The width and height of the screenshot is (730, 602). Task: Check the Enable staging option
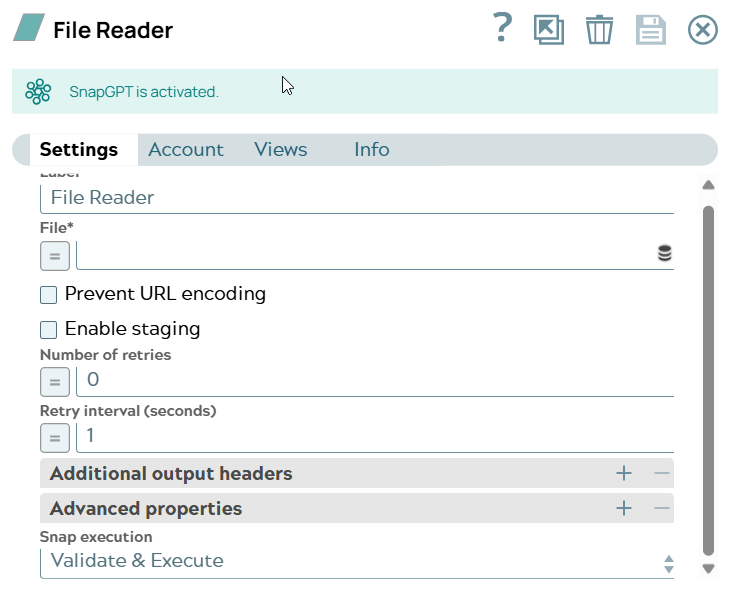pos(49,329)
